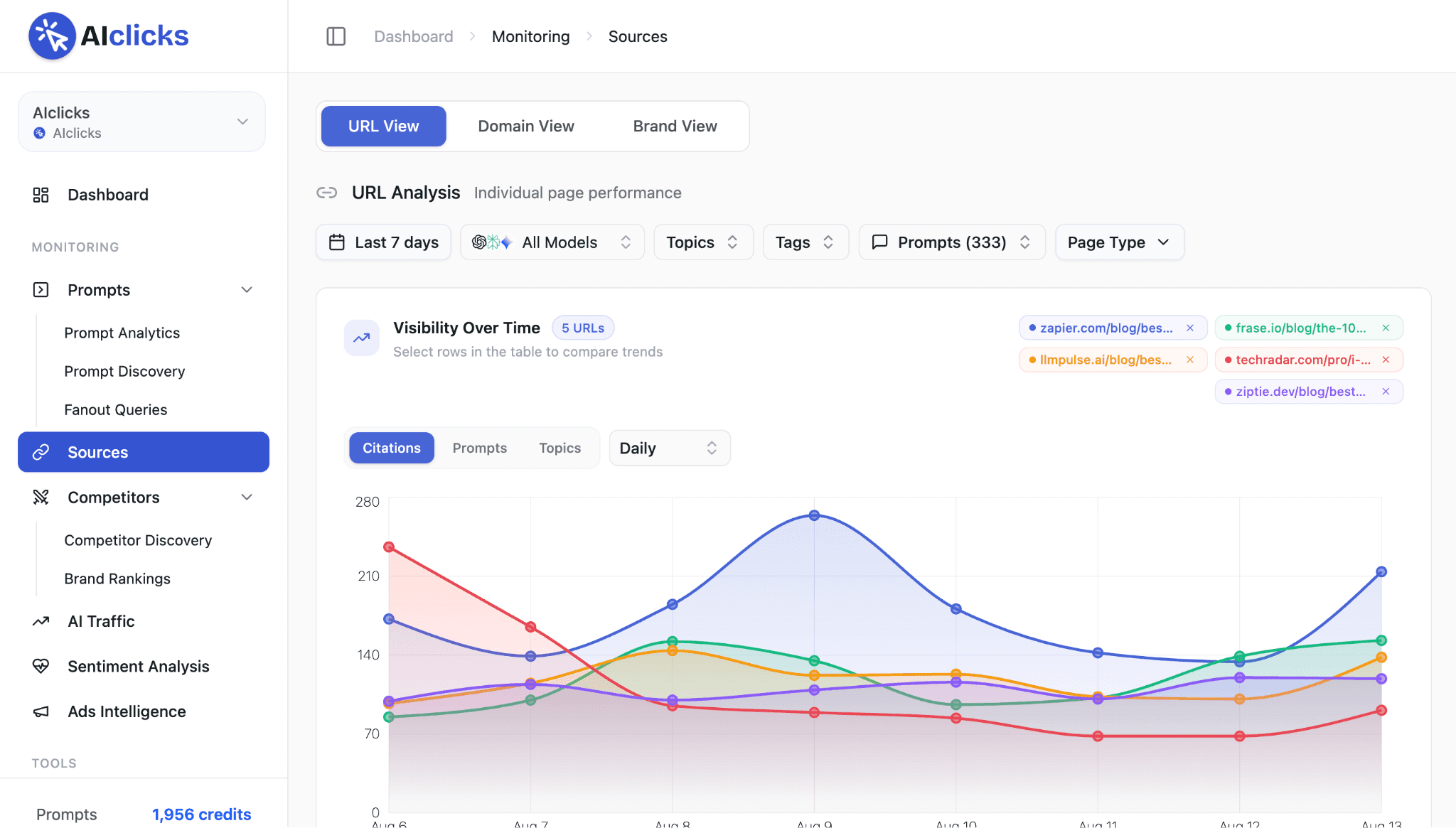The image size is (1456, 828).
Task: Toggle the sidebar panel icon
Action: pyautogui.click(x=336, y=36)
